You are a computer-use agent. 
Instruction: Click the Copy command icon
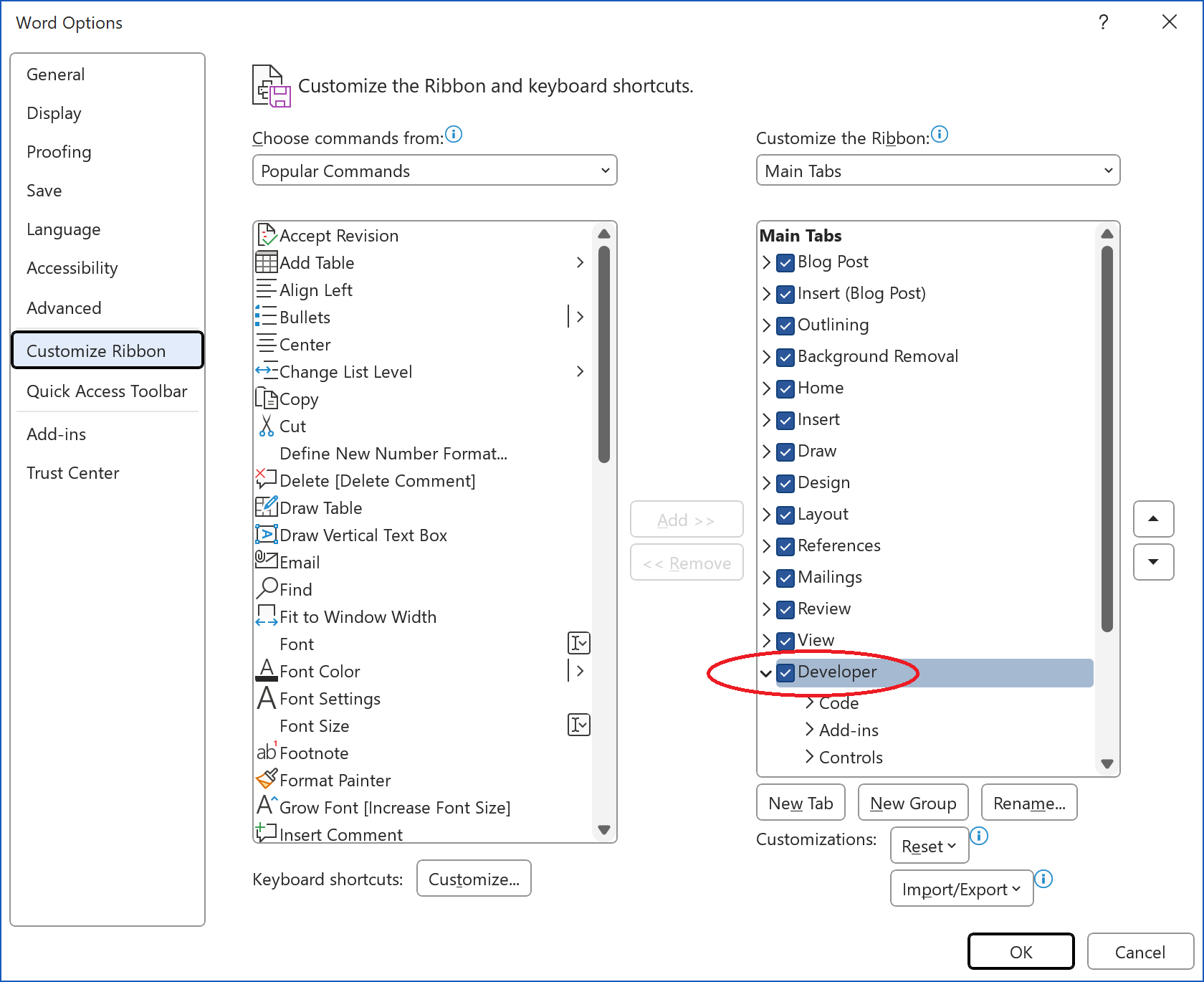click(x=267, y=399)
